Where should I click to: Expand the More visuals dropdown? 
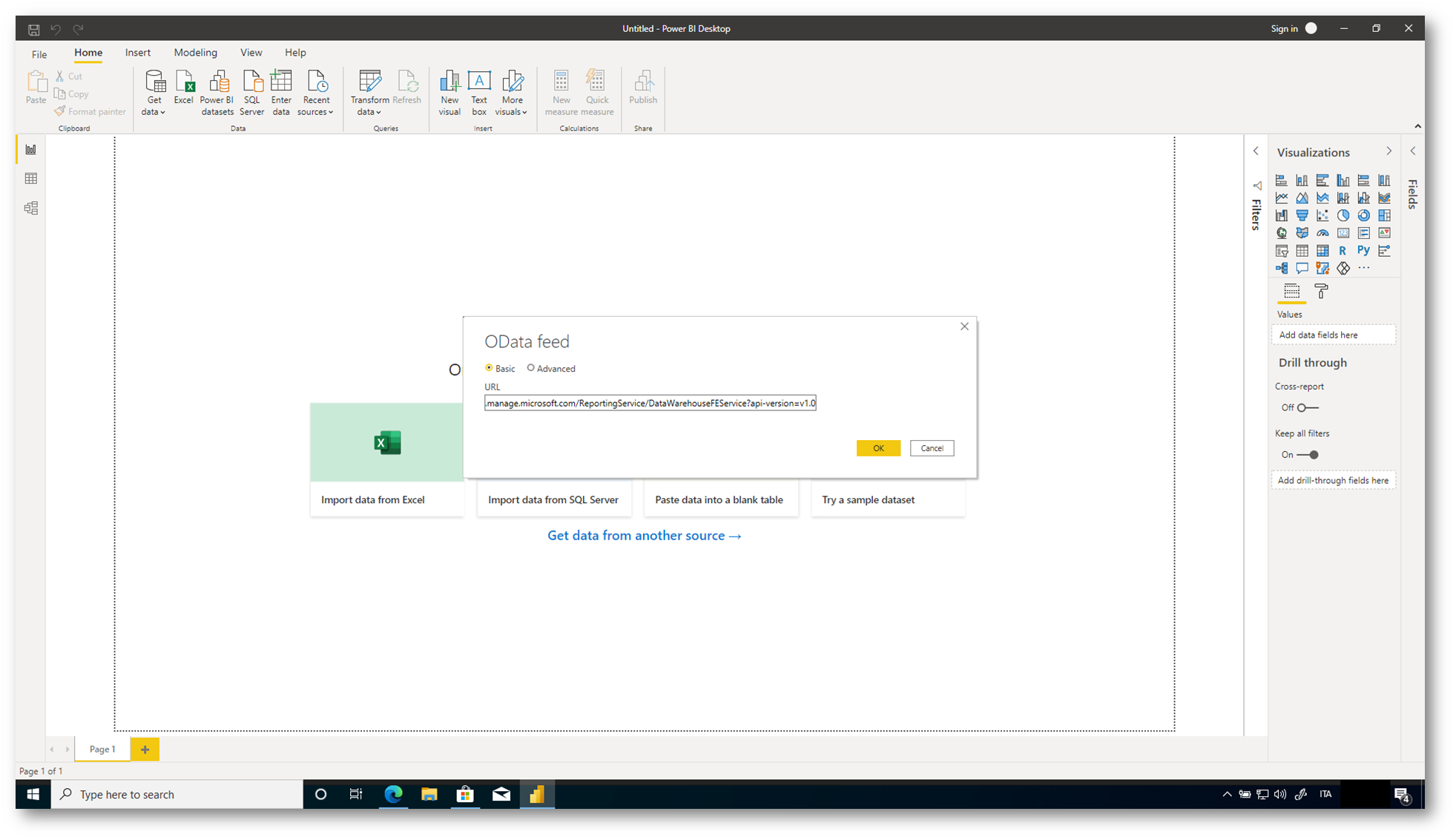click(x=512, y=93)
